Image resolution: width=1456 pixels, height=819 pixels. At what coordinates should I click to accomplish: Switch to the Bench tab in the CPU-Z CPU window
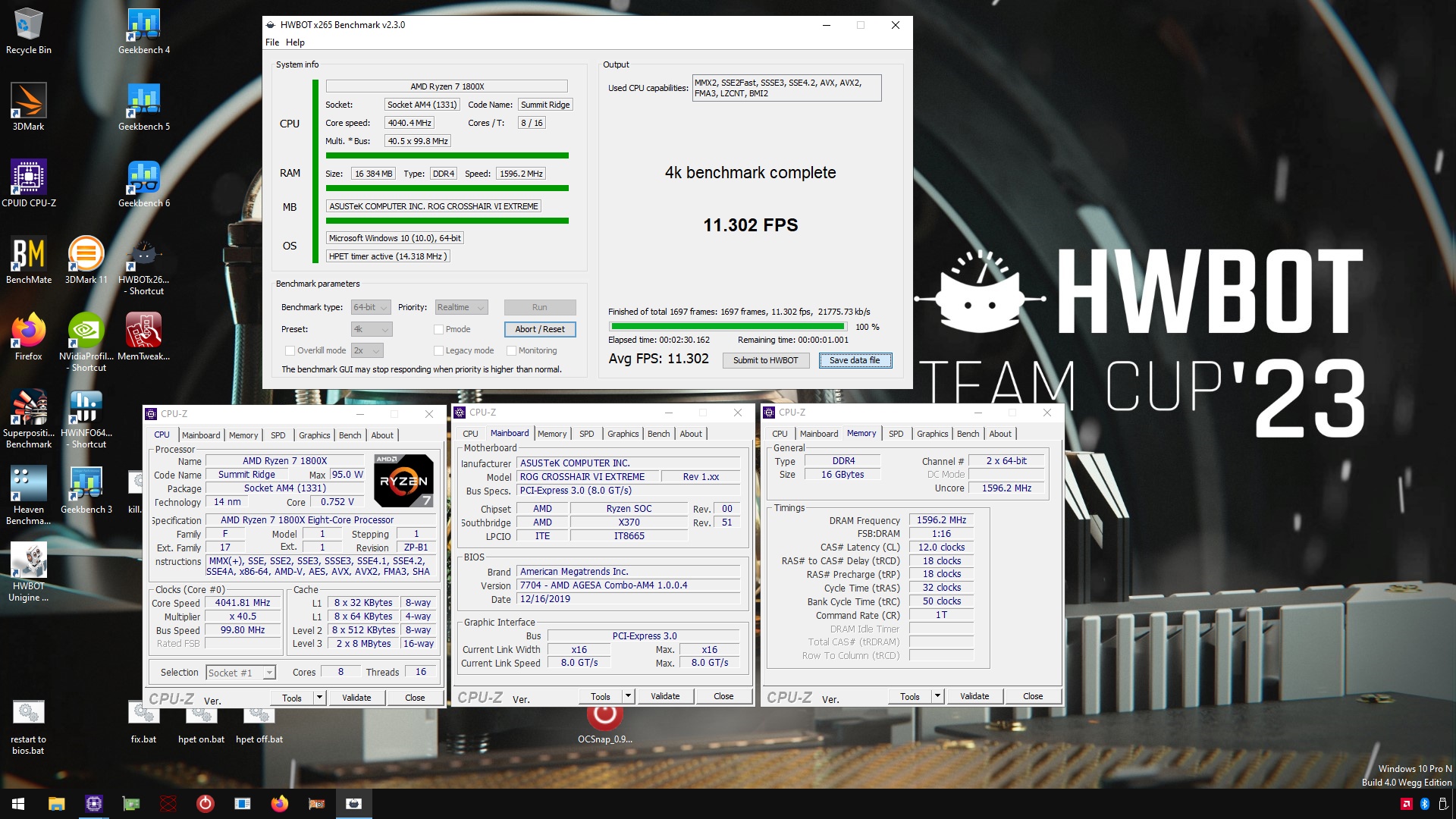tap(350, 435)
